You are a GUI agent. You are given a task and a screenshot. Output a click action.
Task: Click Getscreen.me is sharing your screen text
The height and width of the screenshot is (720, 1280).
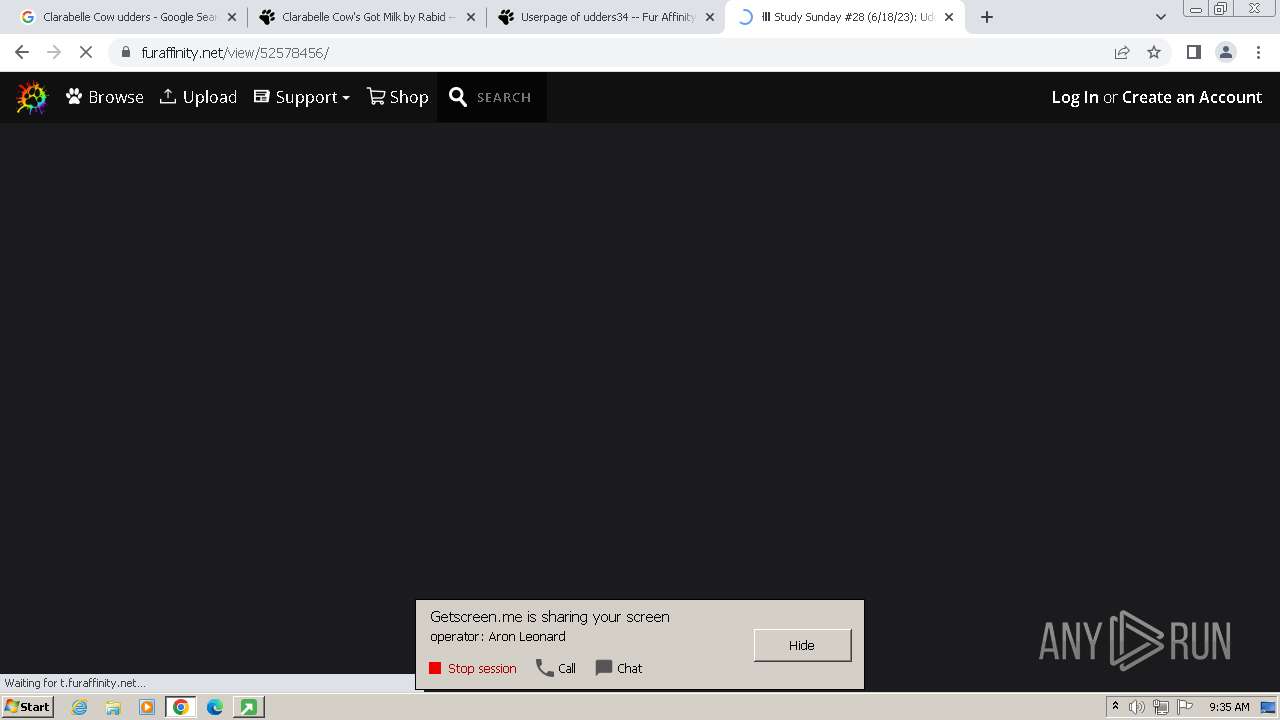pyautogui.click(x=550, y=617)
